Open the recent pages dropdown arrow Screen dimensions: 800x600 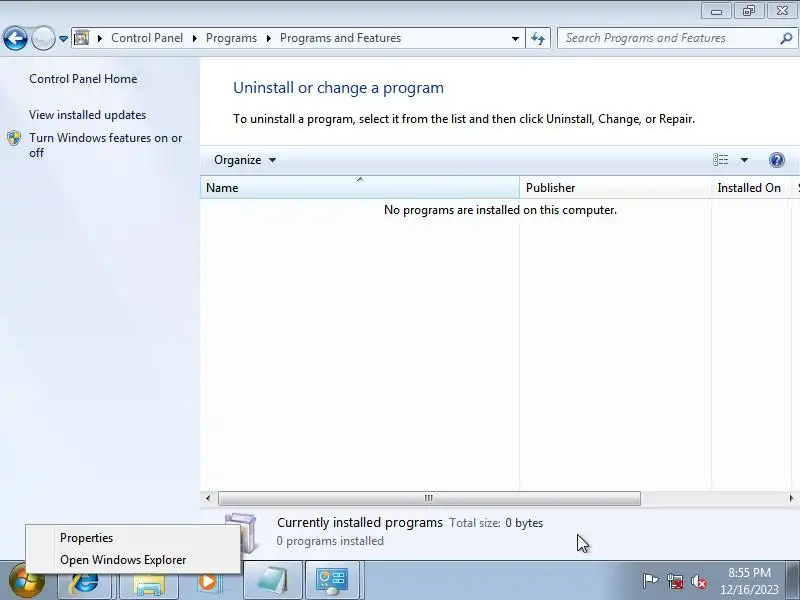click(63, 39)
